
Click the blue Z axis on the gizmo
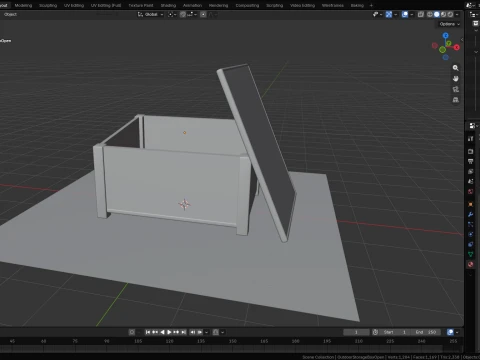pos(446,35)
